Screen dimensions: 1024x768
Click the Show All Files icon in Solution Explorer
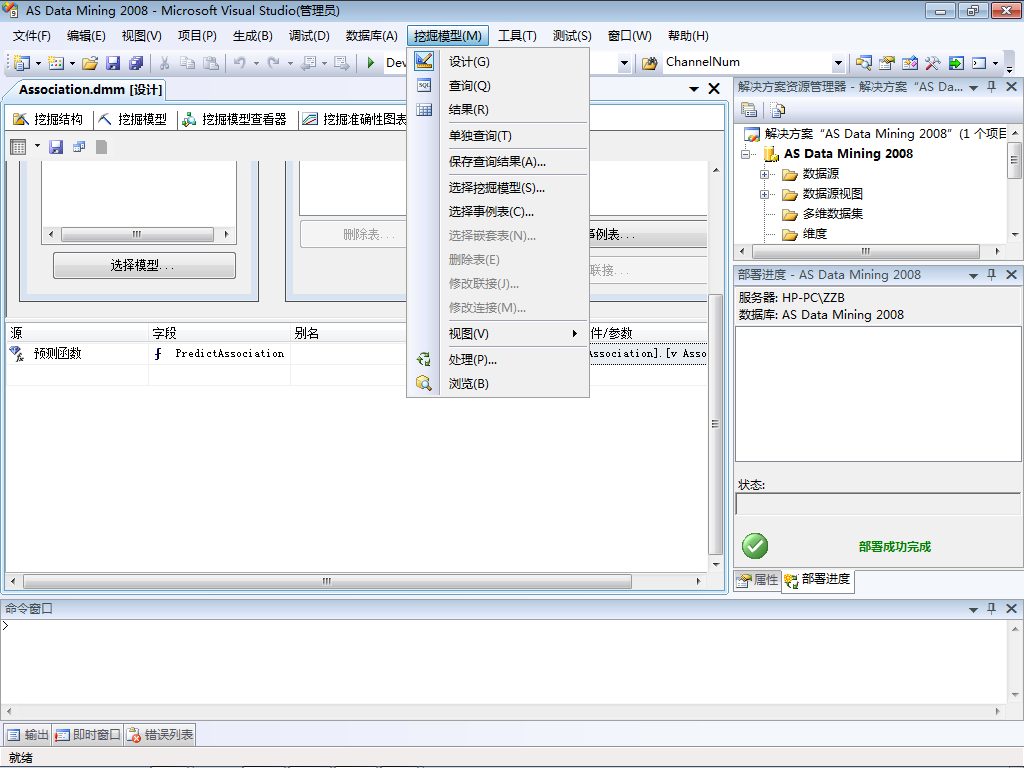tap(777, 110)
